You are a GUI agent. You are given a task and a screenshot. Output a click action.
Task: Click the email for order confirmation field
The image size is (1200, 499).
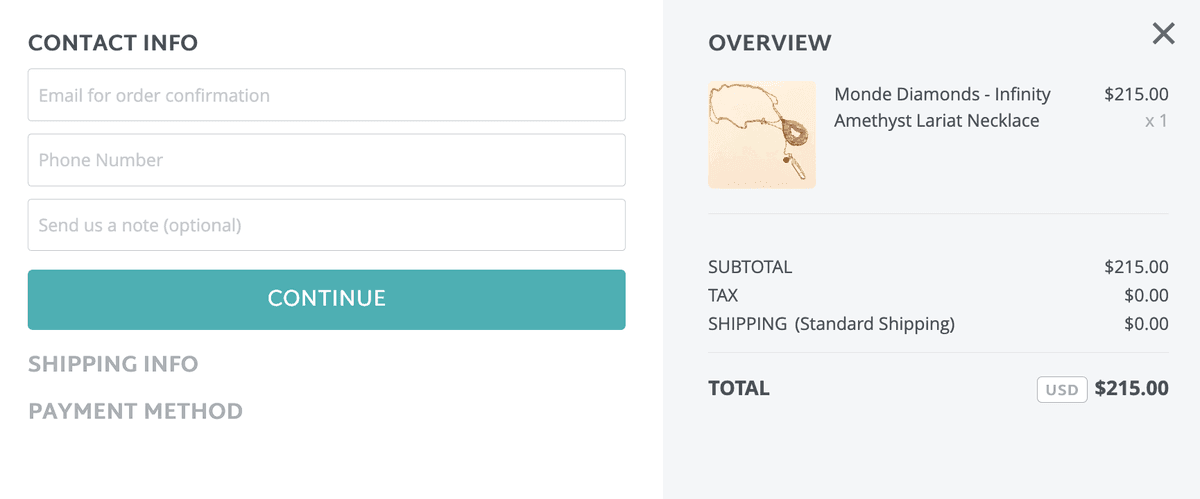[326, 95]
